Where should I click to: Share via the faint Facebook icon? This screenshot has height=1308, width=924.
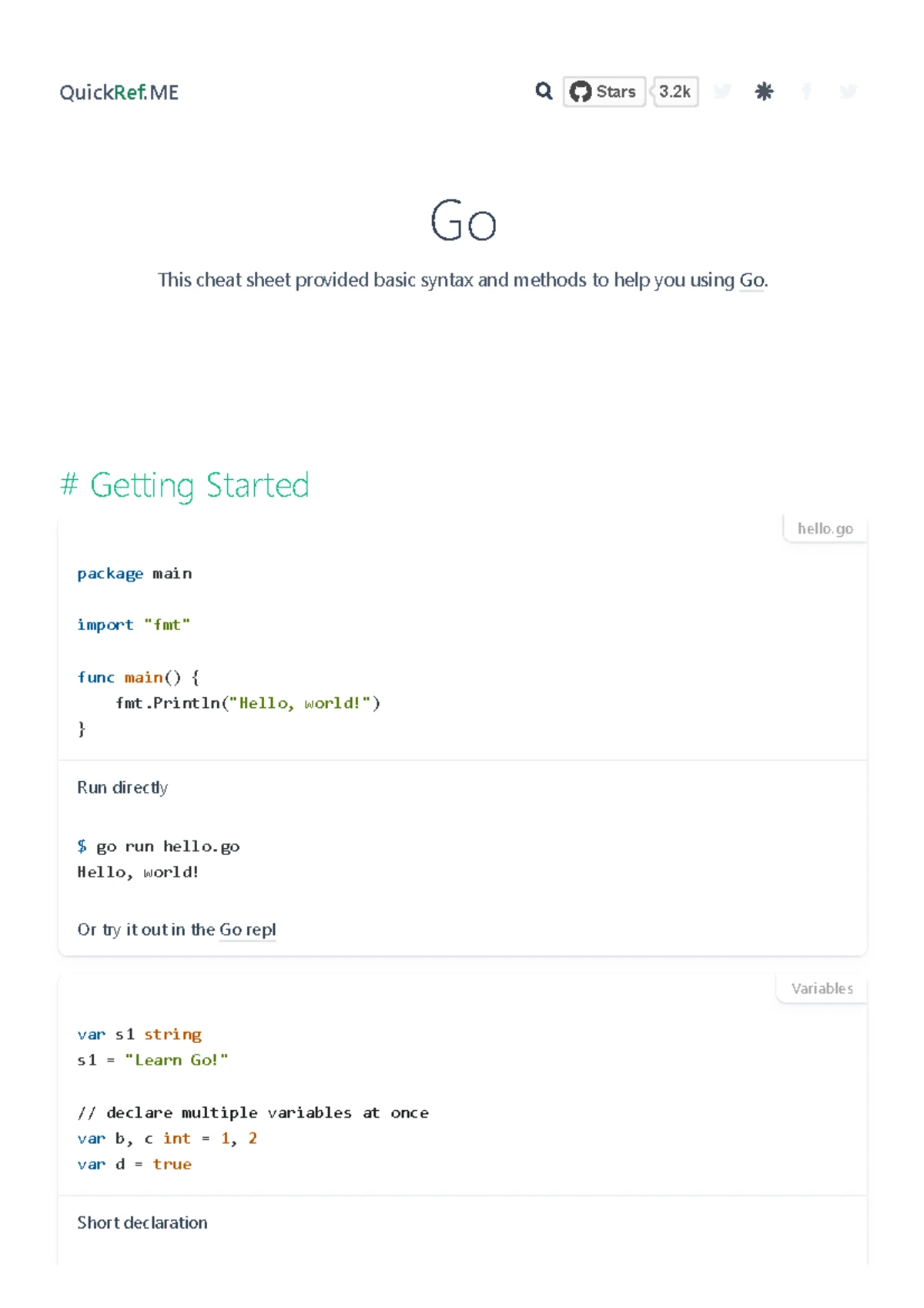pos(806,92)
